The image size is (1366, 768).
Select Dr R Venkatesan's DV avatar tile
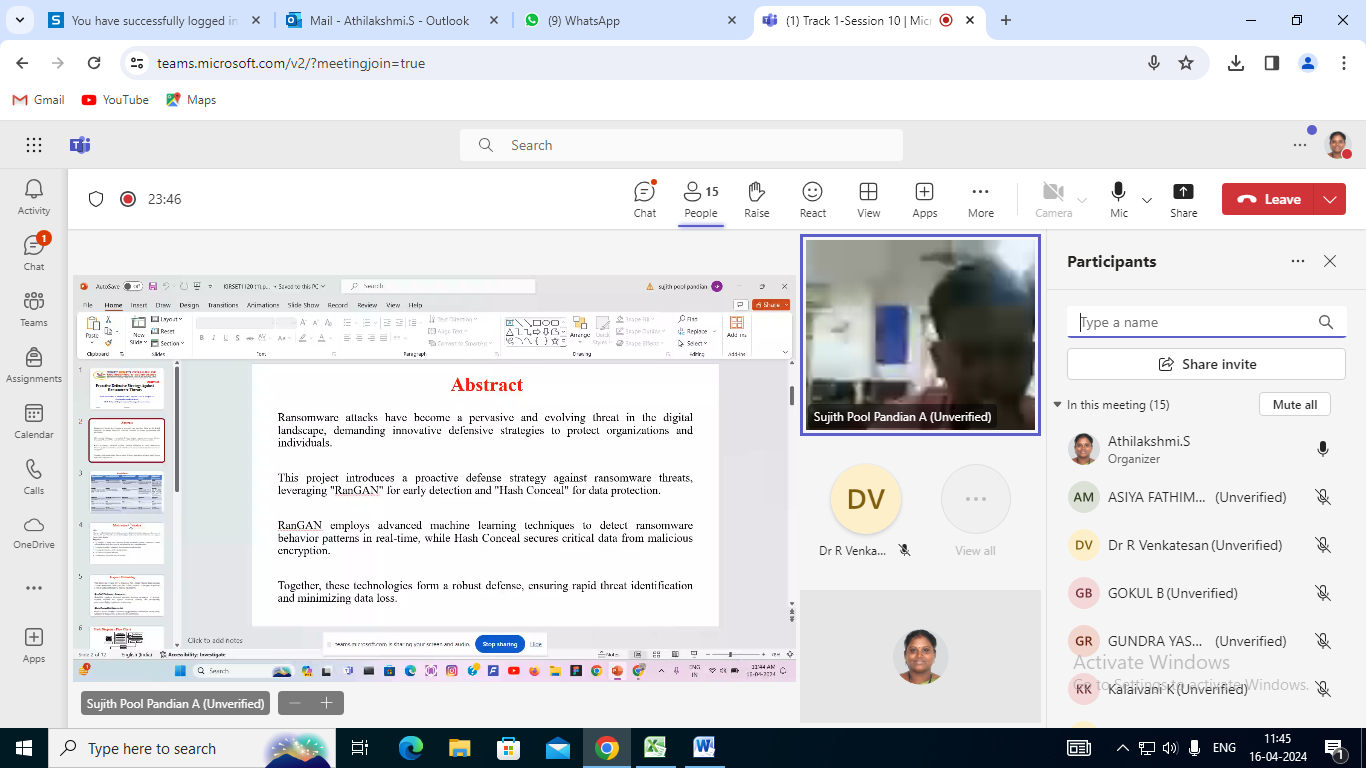866,499
